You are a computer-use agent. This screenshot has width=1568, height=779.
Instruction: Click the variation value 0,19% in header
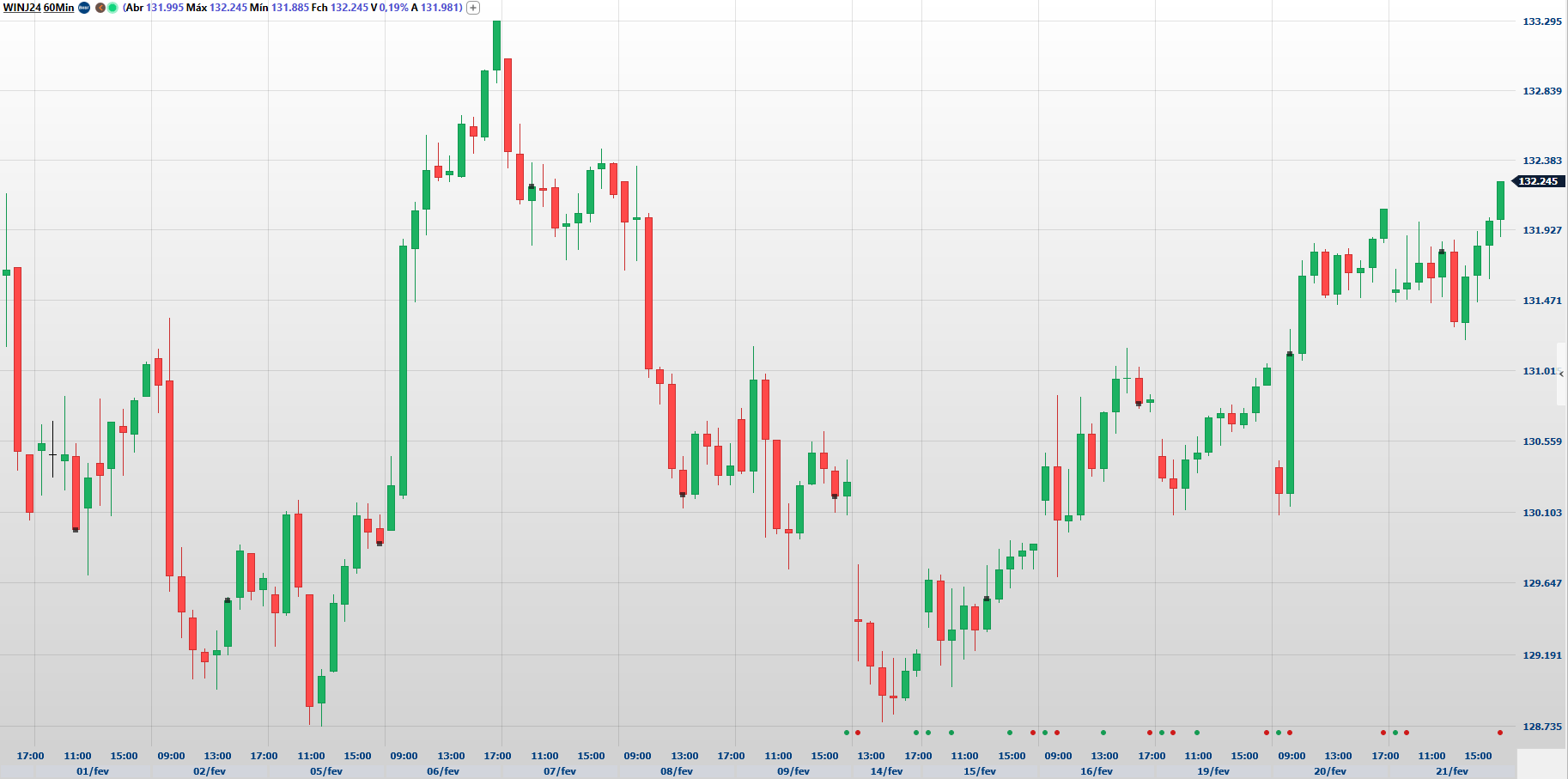coord(394,8)
